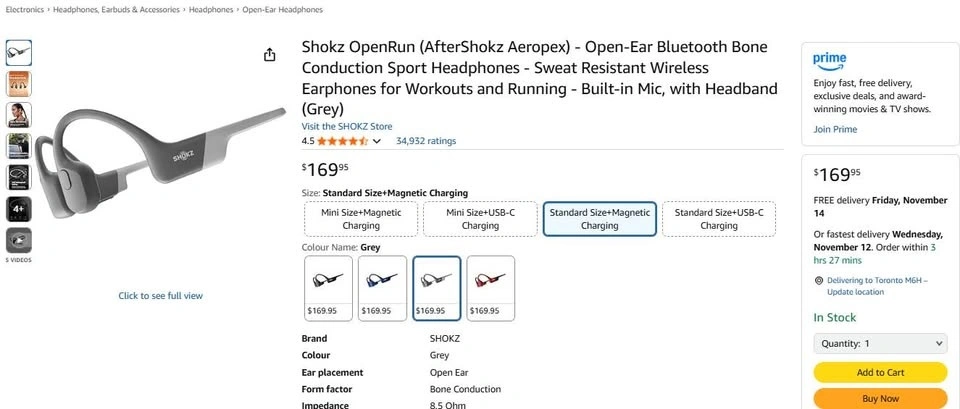Click the star rating icons
960x409 pixels.
point(342,141)
